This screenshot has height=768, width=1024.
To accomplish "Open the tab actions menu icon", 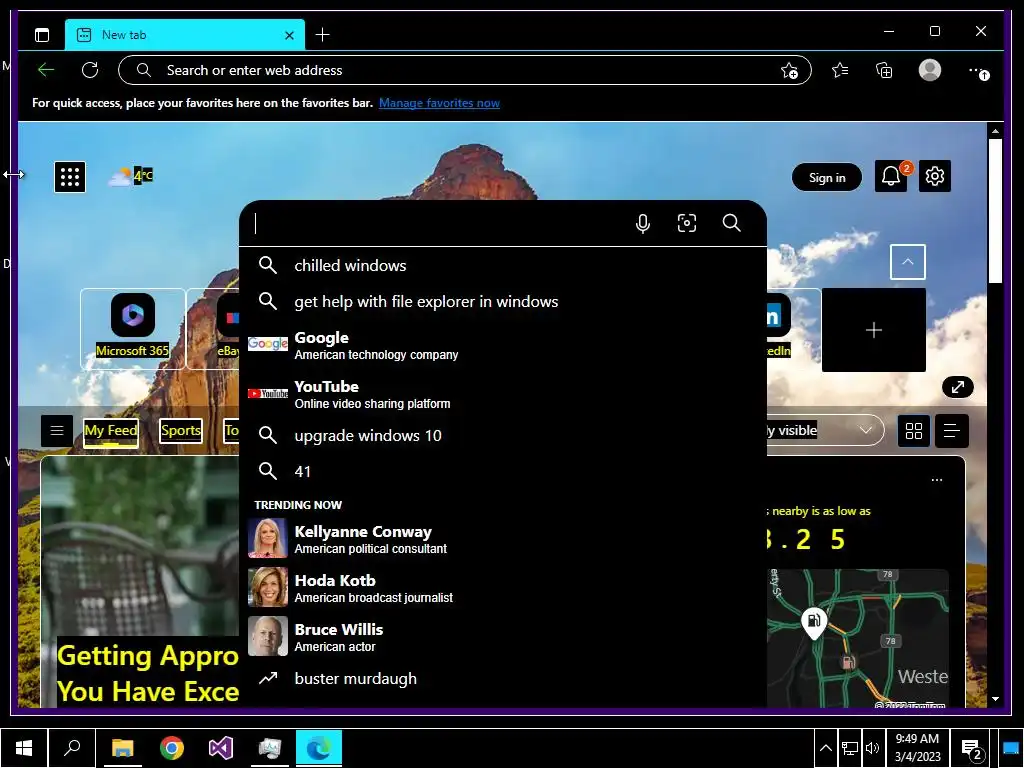I will (x=42, y=35).
